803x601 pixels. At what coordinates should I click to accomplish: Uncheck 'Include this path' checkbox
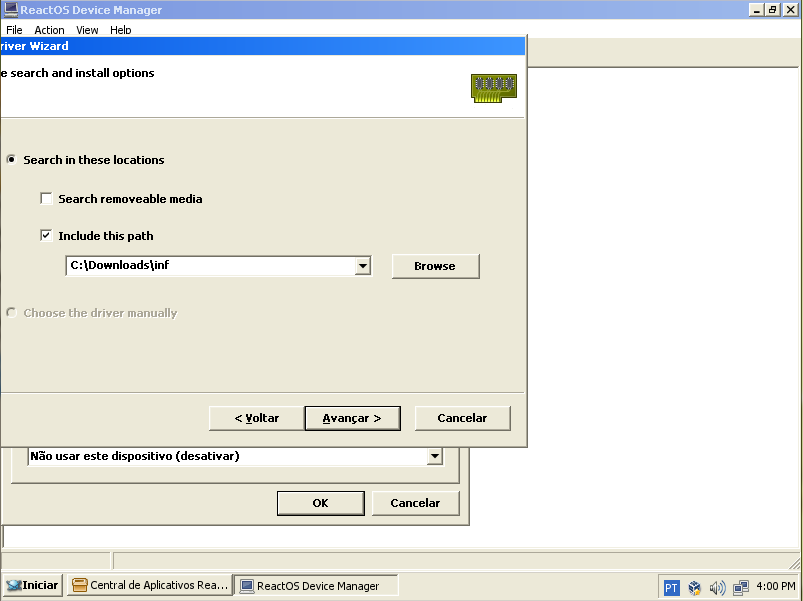[x=46, y=235]
